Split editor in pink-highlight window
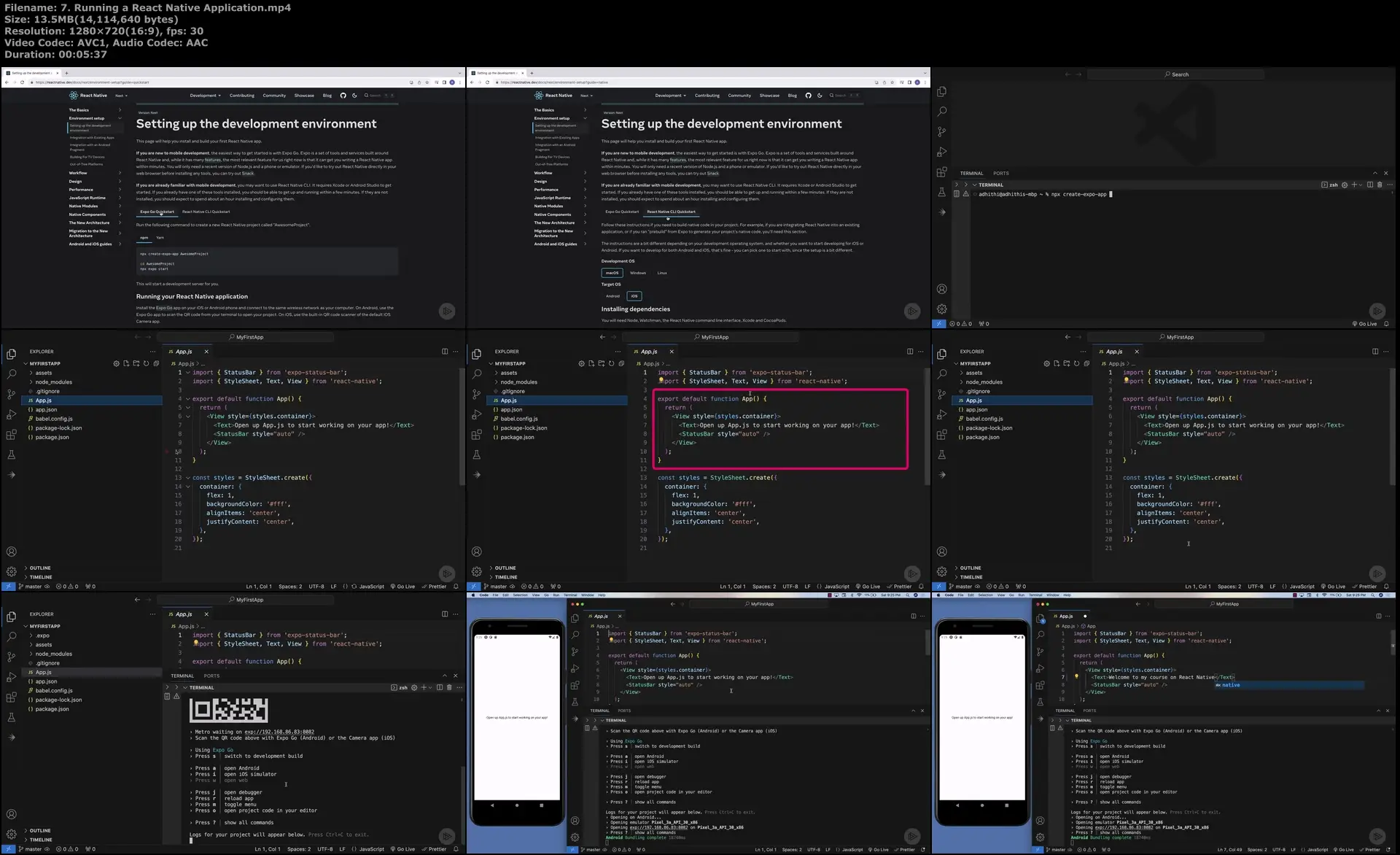The width and height of the screenshot is (1400, 855). (910, 352)
